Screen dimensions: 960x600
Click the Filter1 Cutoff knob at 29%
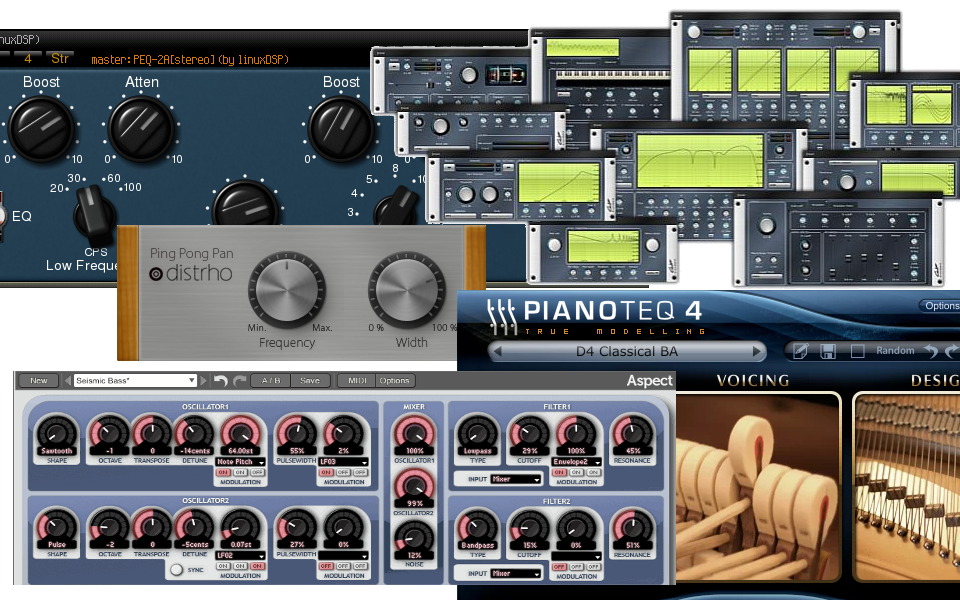(x=530, y=432)
